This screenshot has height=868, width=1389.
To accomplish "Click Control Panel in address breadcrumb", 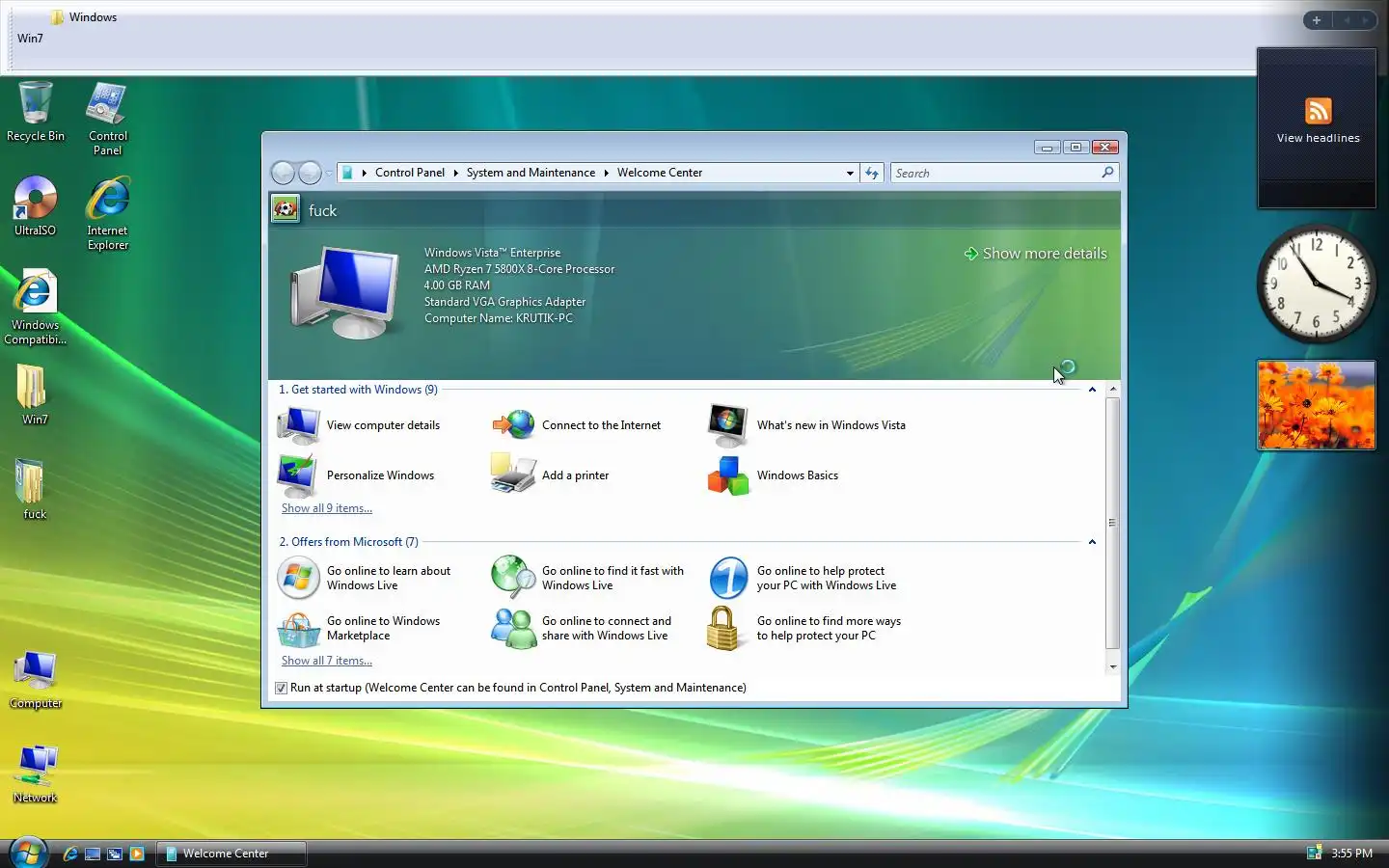I will (410, 173).
